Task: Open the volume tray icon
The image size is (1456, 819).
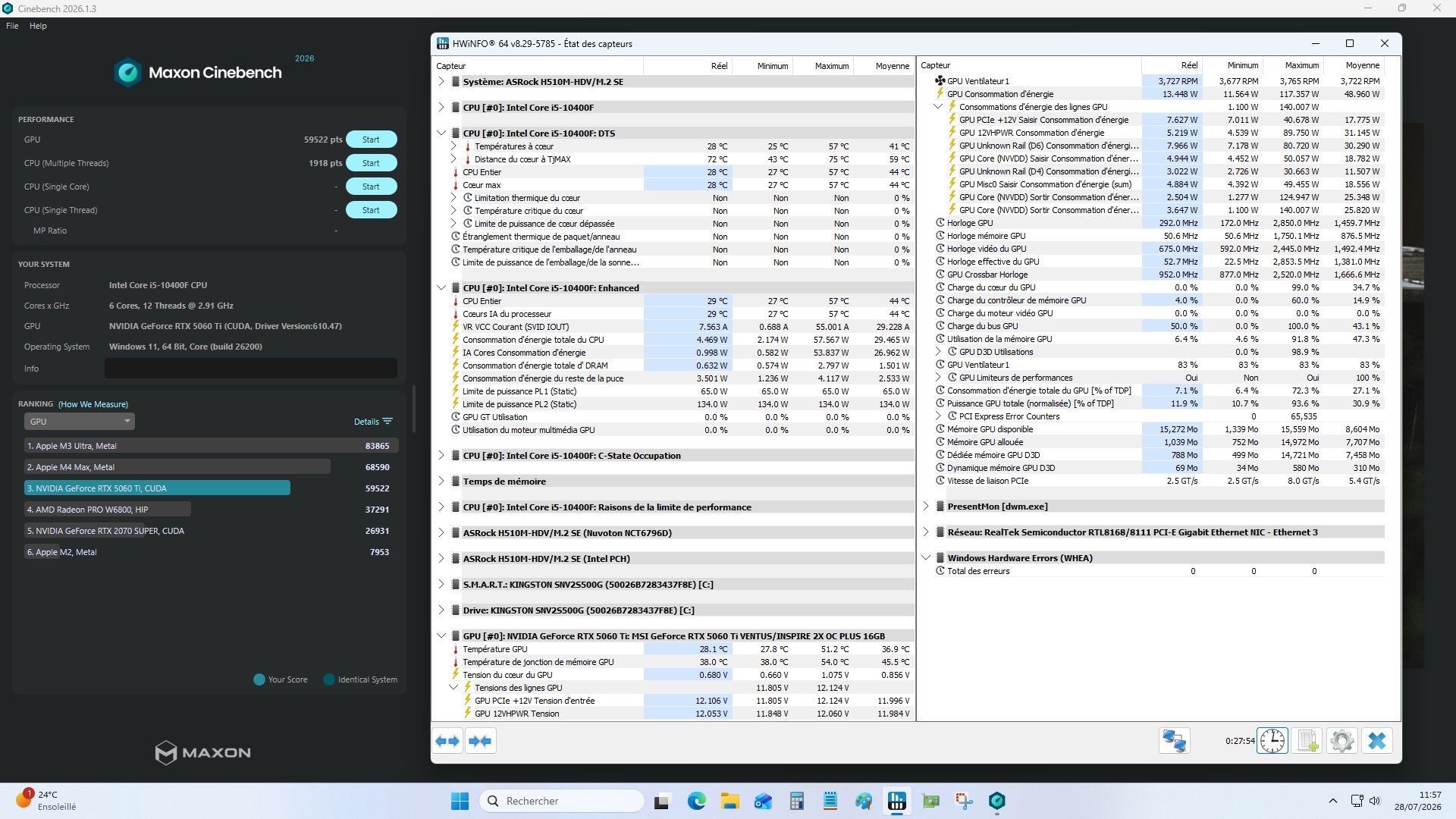Action: coord(1375,801)
